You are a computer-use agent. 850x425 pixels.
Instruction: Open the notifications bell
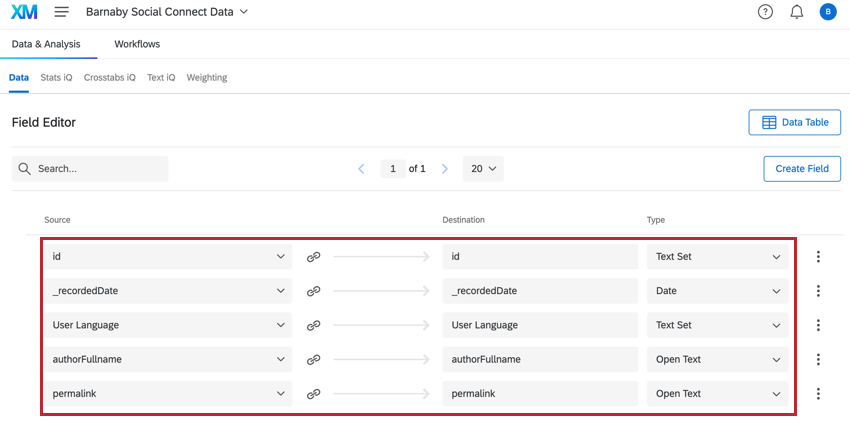click(x=796, y=12)
